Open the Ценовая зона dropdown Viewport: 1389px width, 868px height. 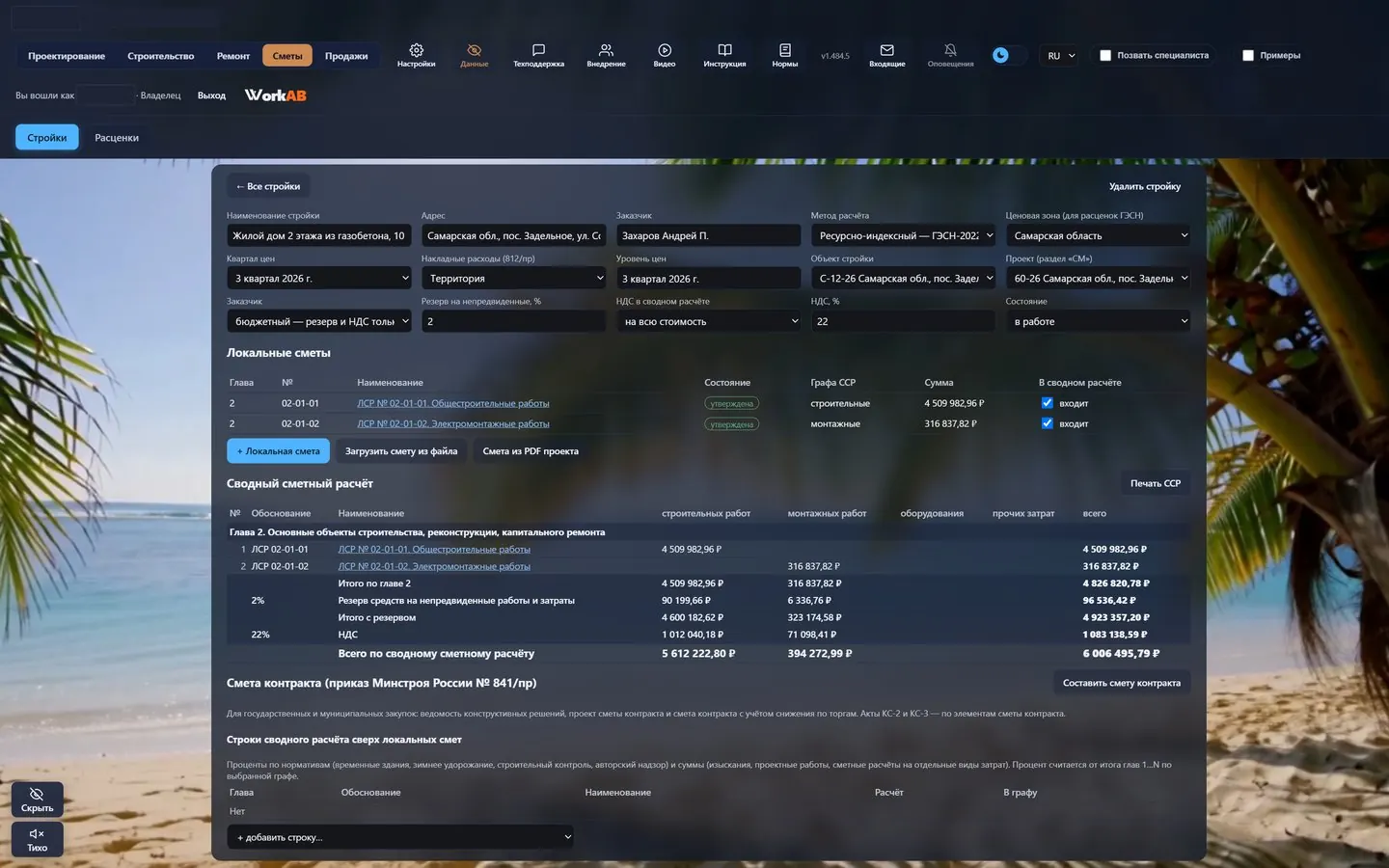click(x=1098, y=235)
